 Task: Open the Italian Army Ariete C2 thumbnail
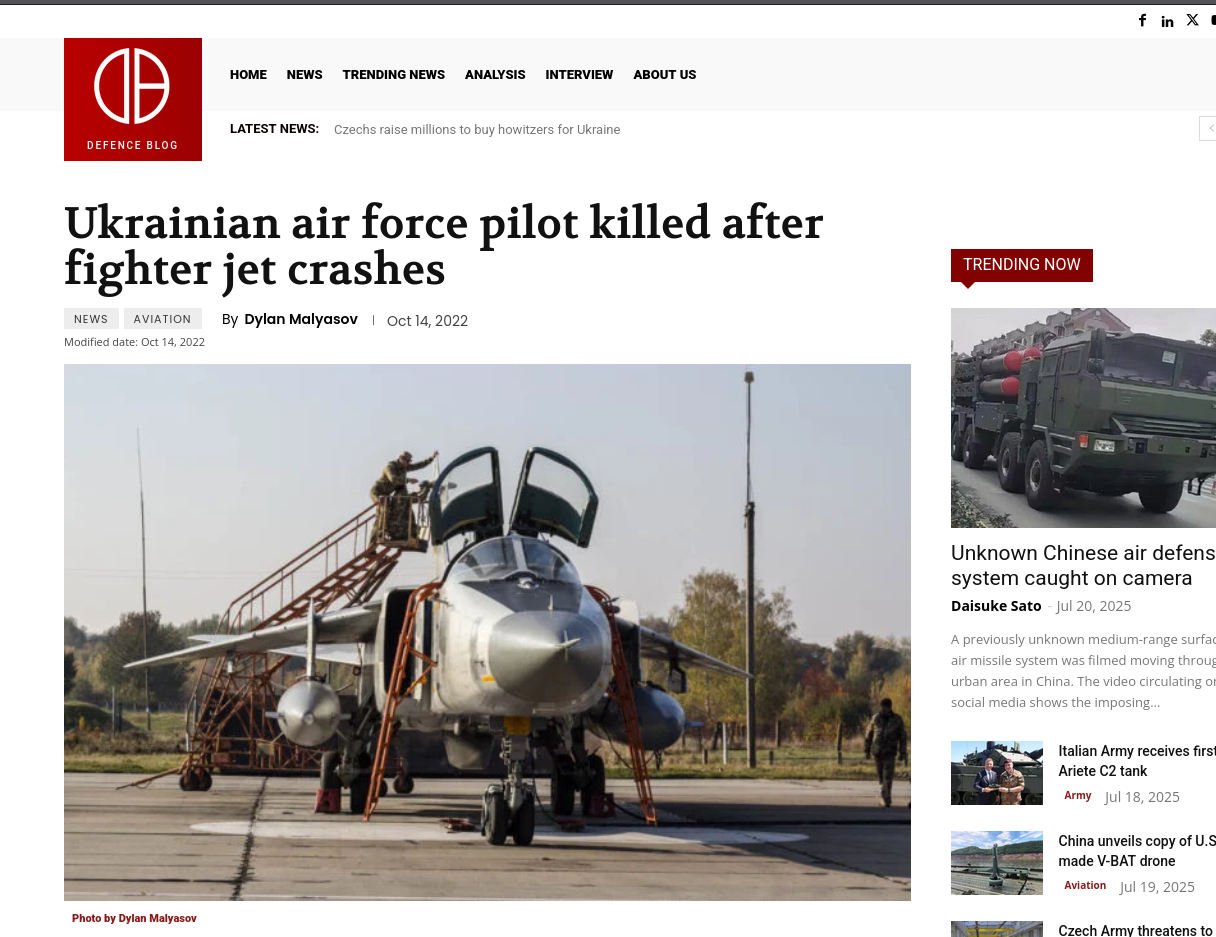(997, 773)
